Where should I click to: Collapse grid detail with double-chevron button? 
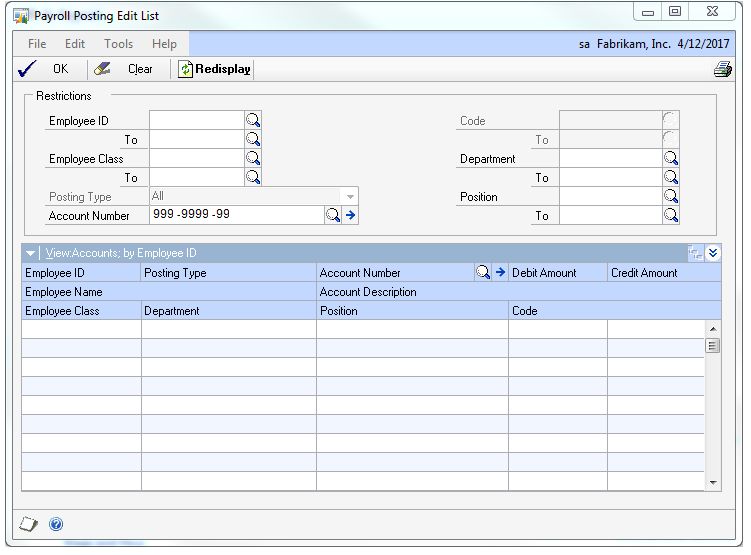(x=713, y=253)
